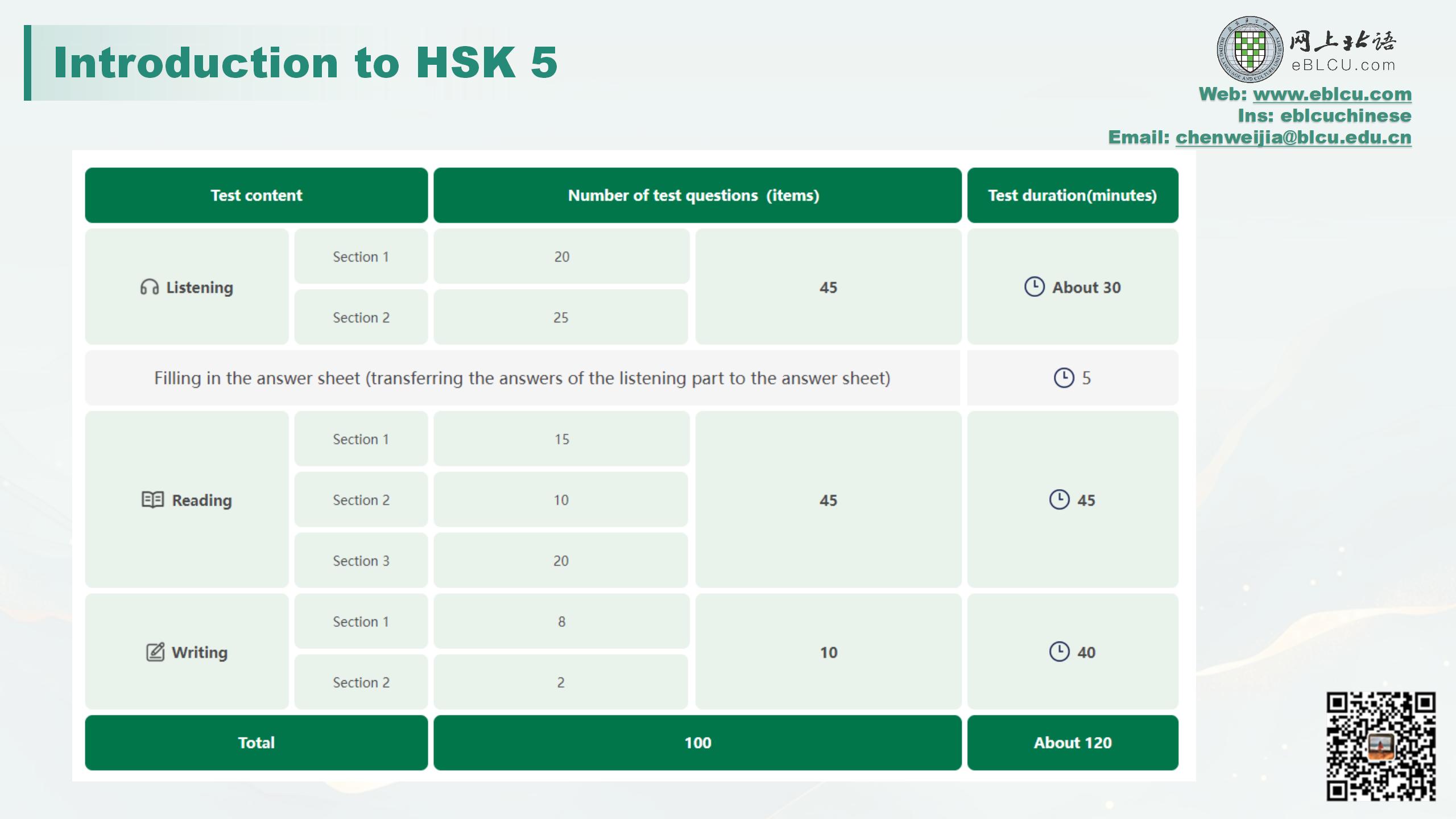Click the open book icon beside Reading

coord(152,500)
